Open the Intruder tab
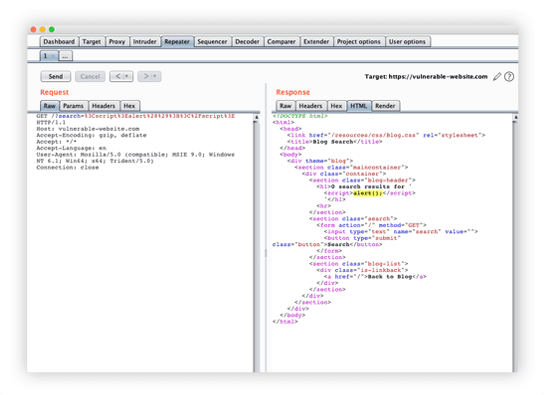The image size is (544, 395). (145, 42)
